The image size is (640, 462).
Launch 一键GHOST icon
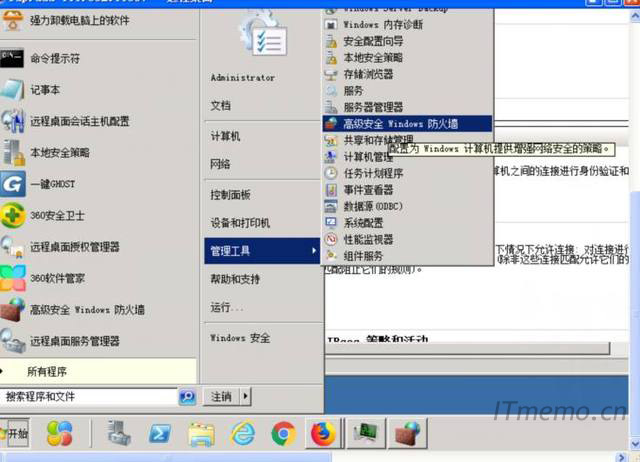[x=12, y=184]
